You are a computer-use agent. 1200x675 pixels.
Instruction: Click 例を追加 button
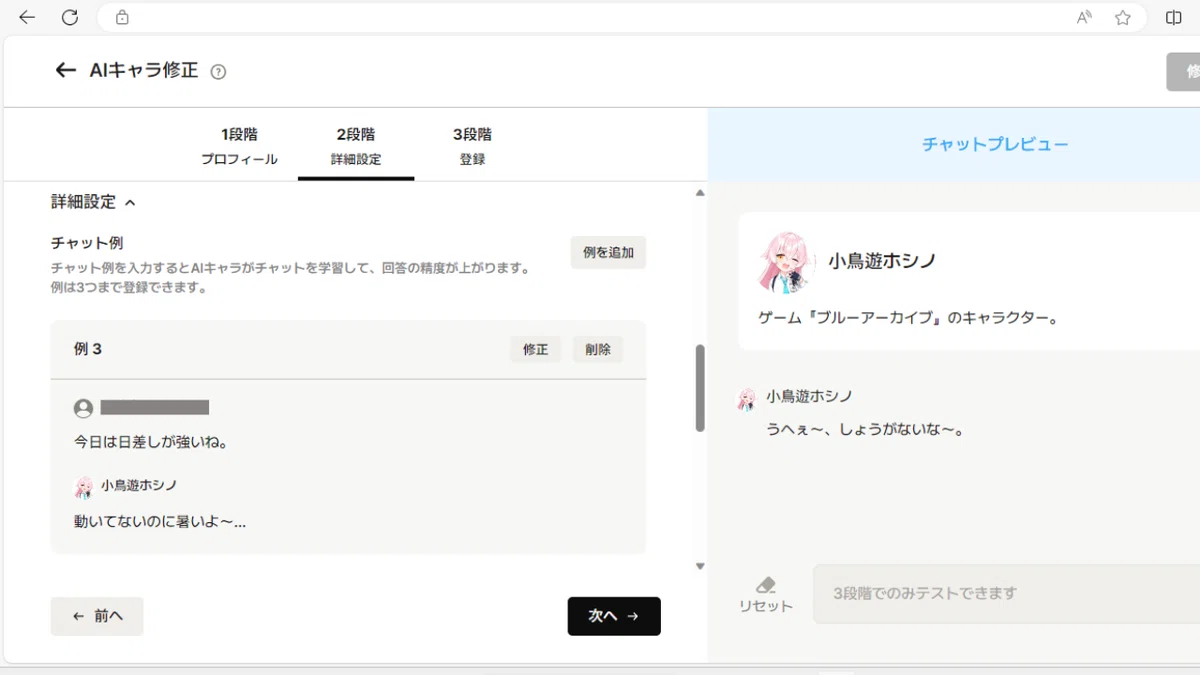(608, 252)
